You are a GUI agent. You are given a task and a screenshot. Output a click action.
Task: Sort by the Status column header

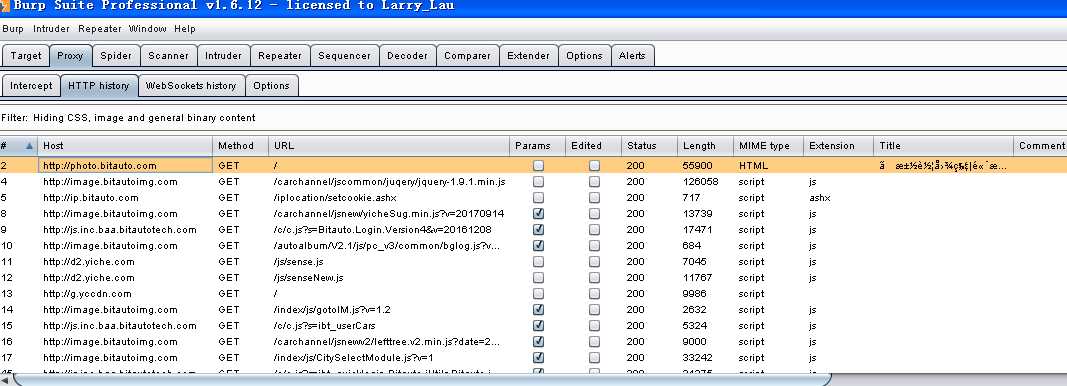(x=649, y=146)
